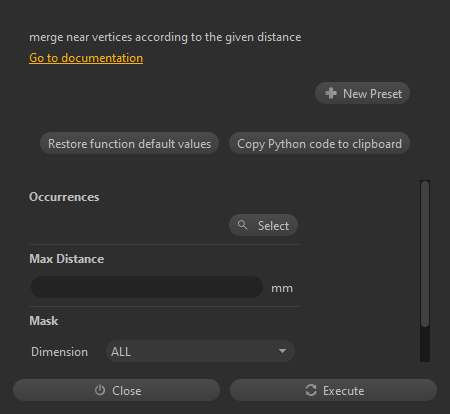Open the Go to documentation link
450x414 pixels.
point(86,58)
